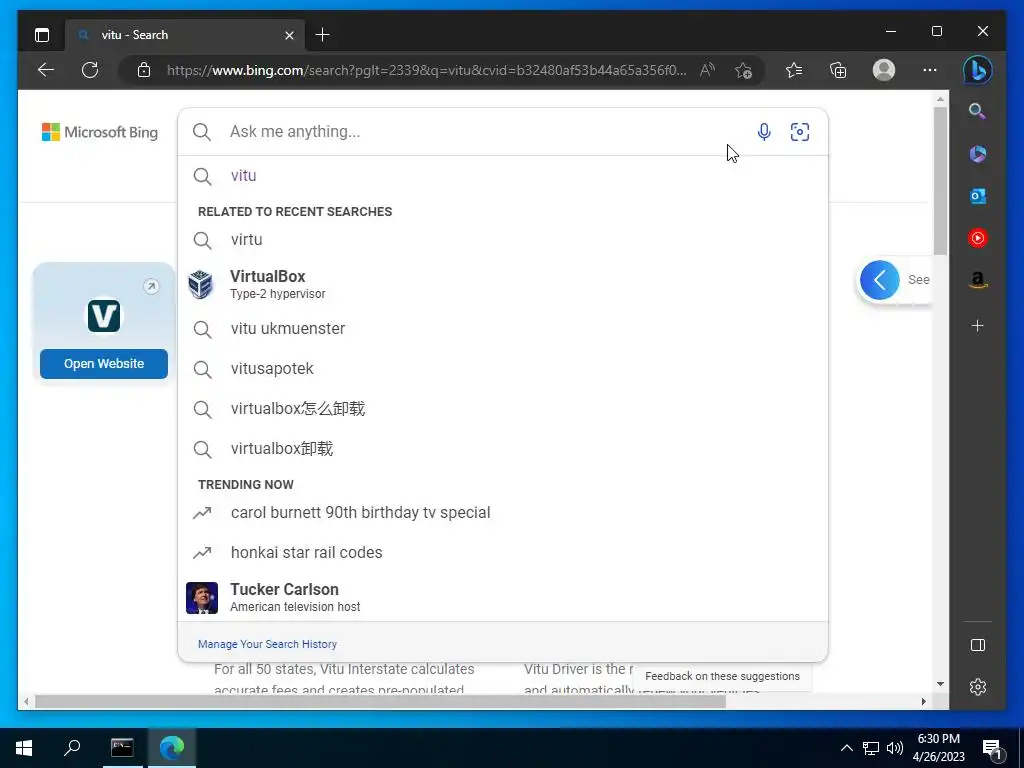This screenshot has height=768, width=1024.
Task: Open Amazon from the sidebar
Action: click(978, 280)
